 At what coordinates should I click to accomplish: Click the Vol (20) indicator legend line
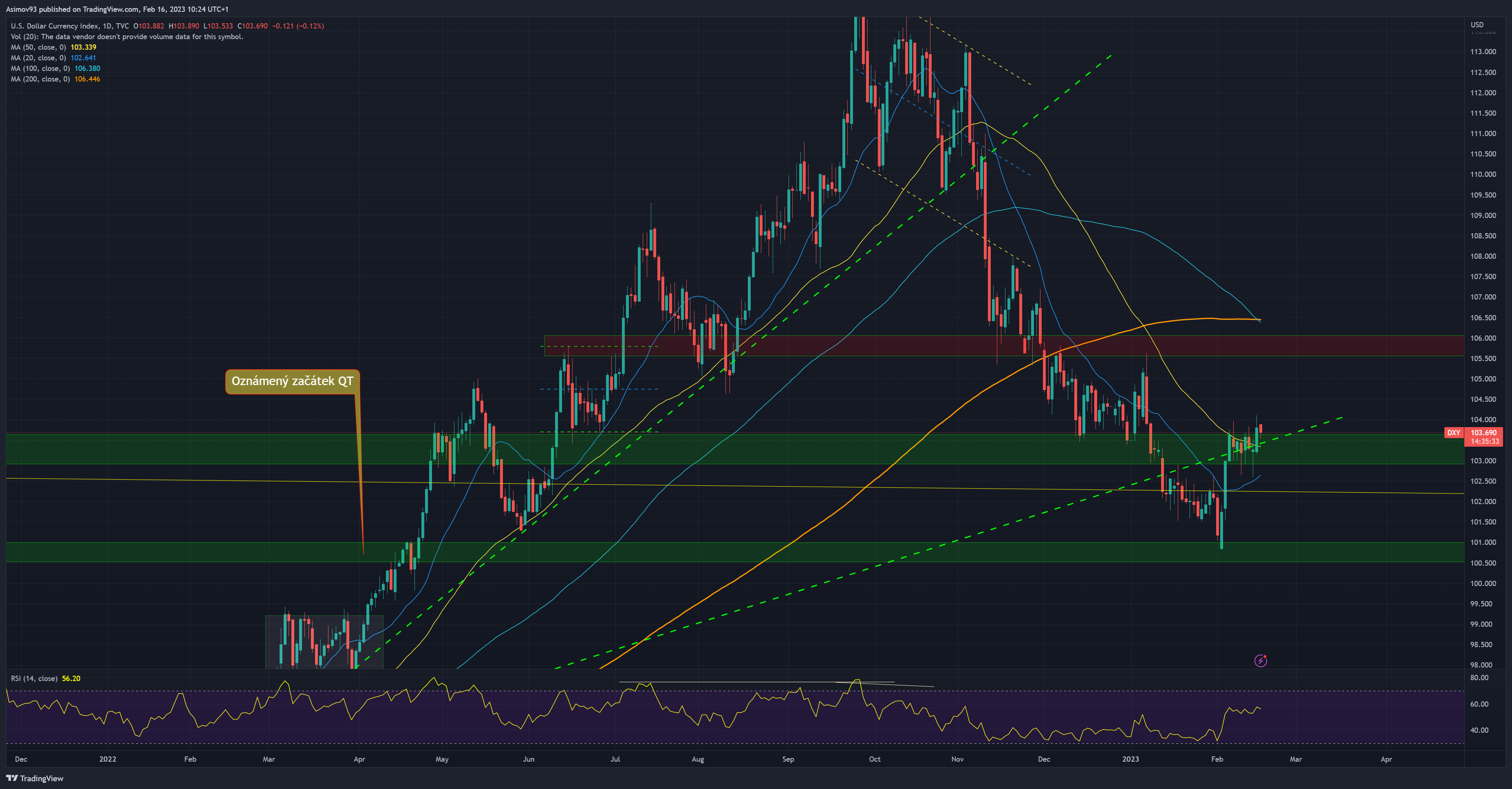(126, 37)
